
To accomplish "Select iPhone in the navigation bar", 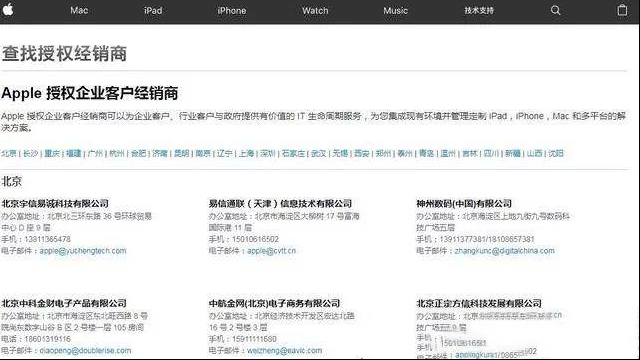I will 231,11.
